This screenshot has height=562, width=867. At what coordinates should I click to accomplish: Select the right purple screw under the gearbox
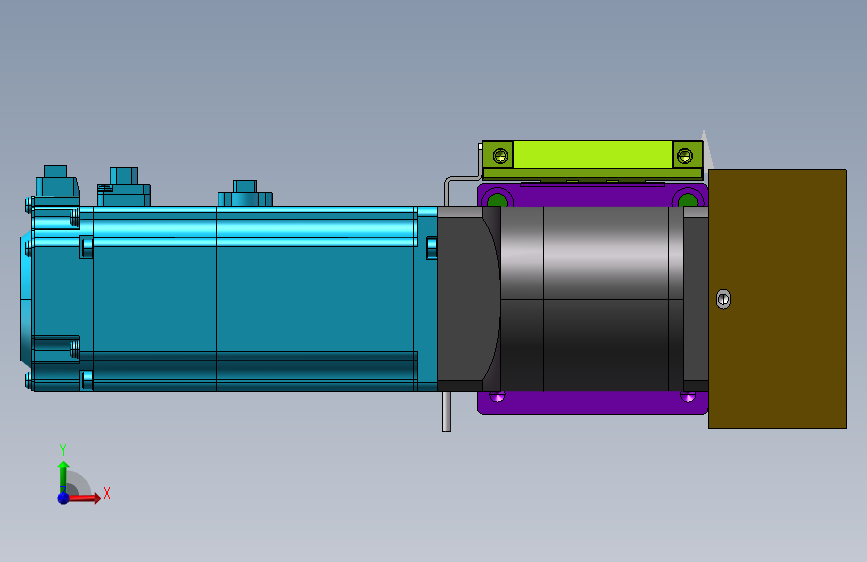[688, 396]
